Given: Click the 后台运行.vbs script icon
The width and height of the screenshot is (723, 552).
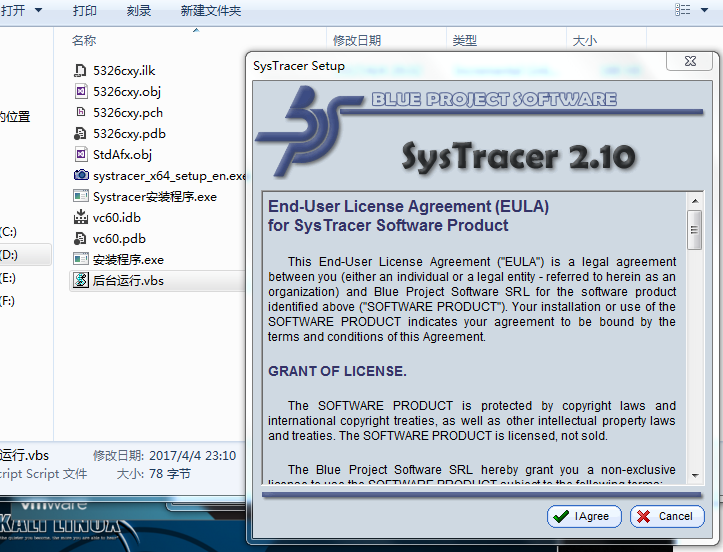Looking at the screenshot, I should 81,280.
